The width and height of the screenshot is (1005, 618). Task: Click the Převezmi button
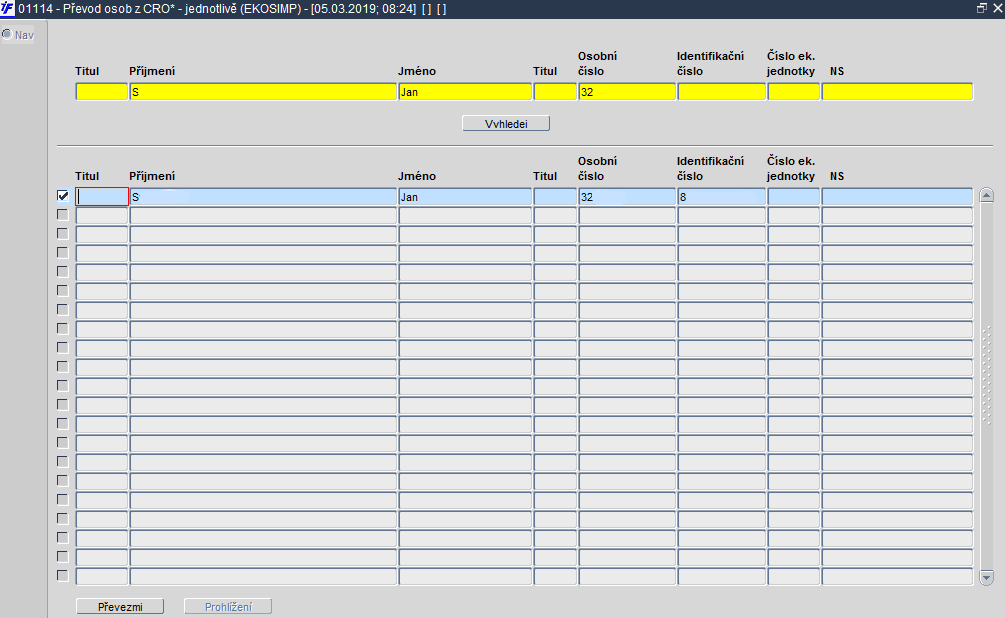point(120,606)
